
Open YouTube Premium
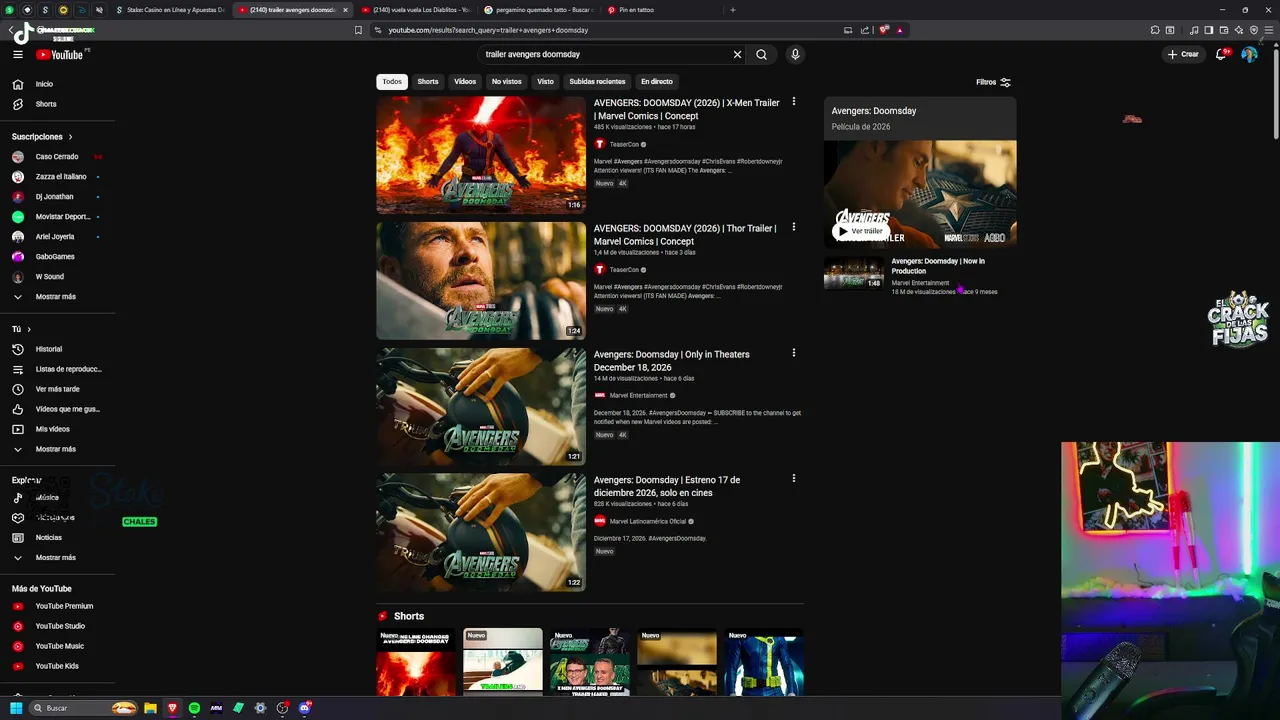[64, 606]
